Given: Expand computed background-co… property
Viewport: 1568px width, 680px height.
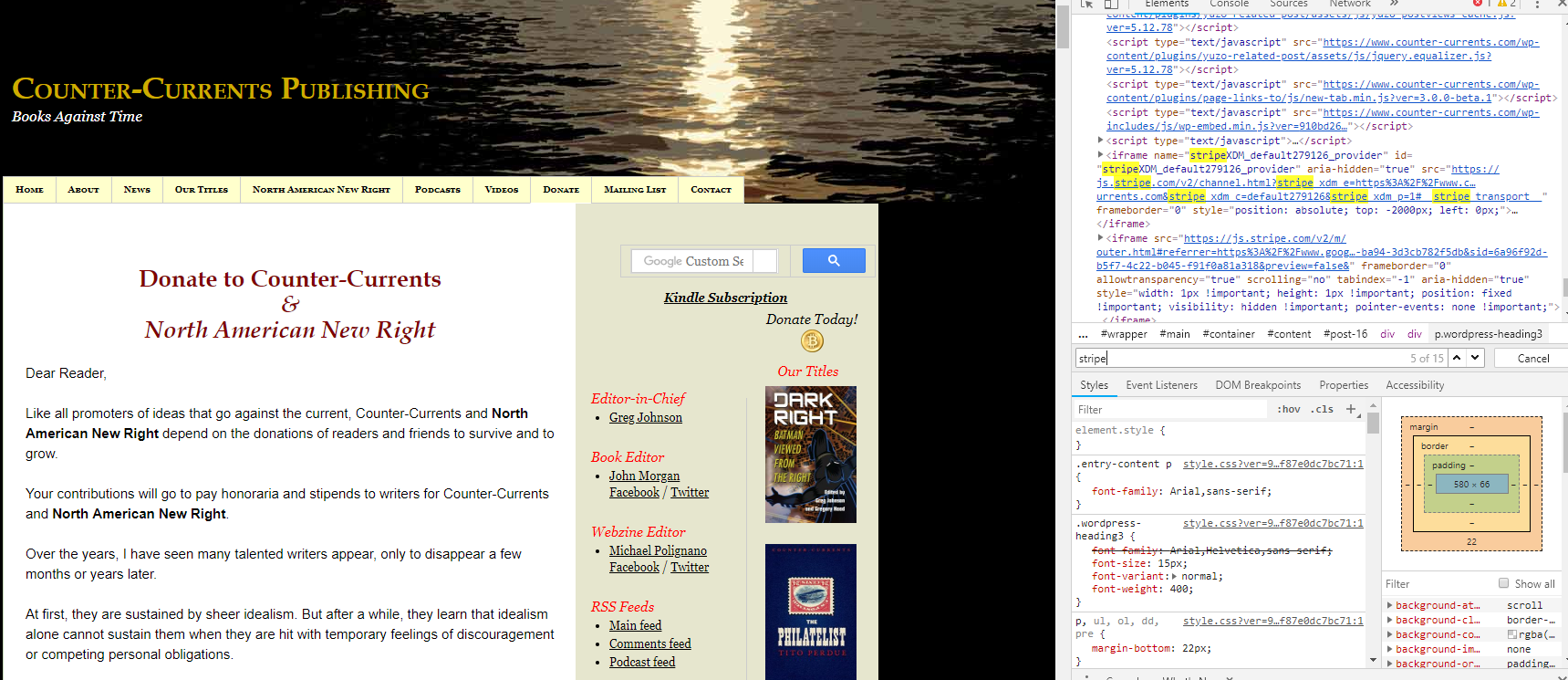Looking at the screenshot, I should click(x=1390, y=634).
